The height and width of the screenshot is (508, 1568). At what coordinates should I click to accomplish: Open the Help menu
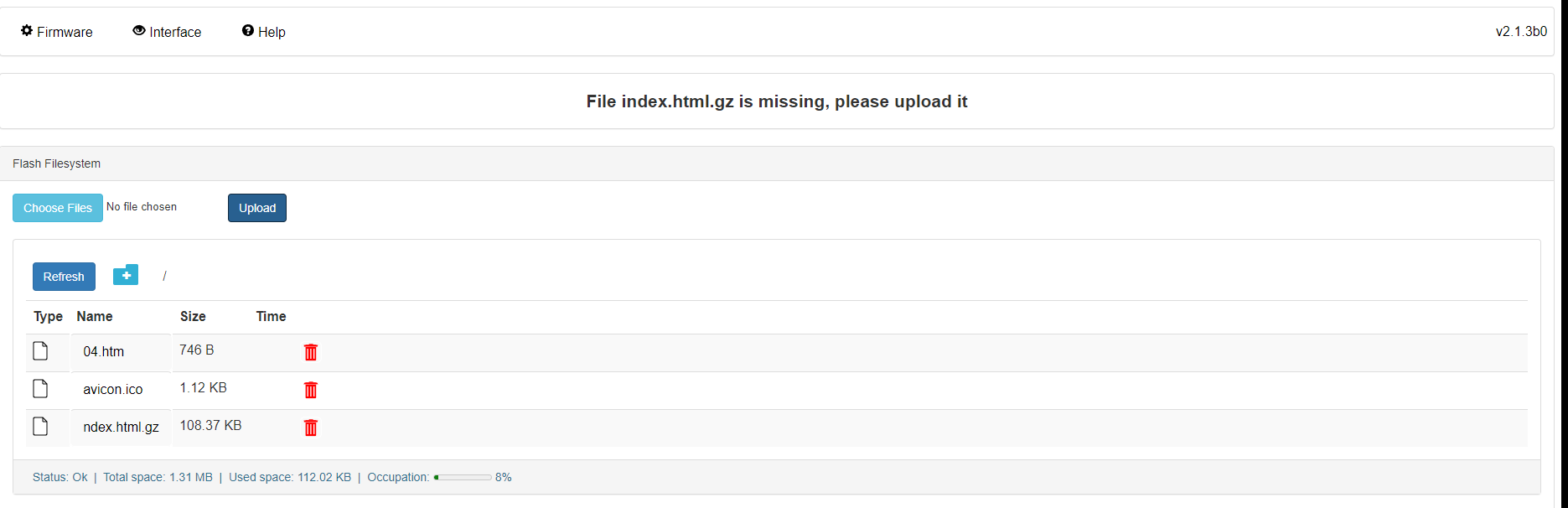click(x=263, y=32)
